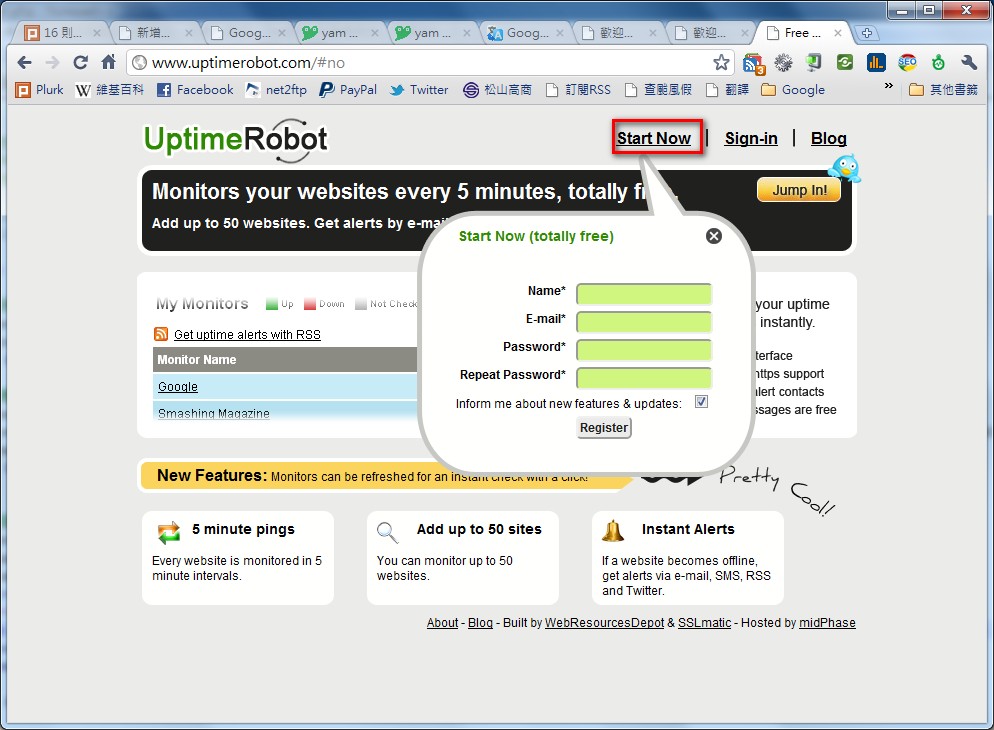This screenshot has width=994, height=730.
Task: Open the RSS feed extension icon
Action: 754,63
